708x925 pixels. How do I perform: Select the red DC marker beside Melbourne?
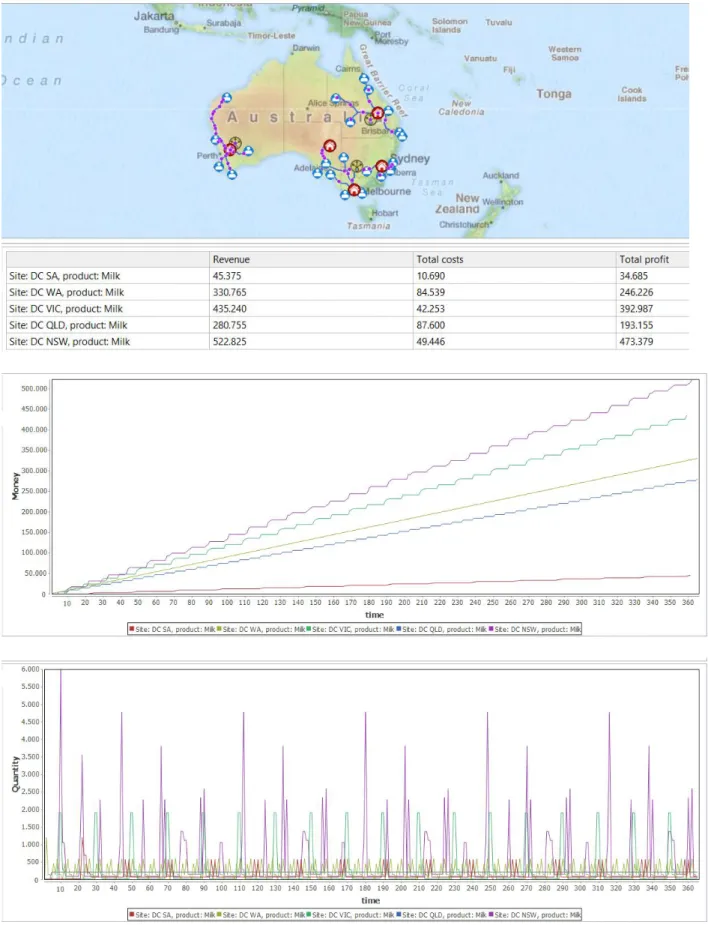[354, 190]
